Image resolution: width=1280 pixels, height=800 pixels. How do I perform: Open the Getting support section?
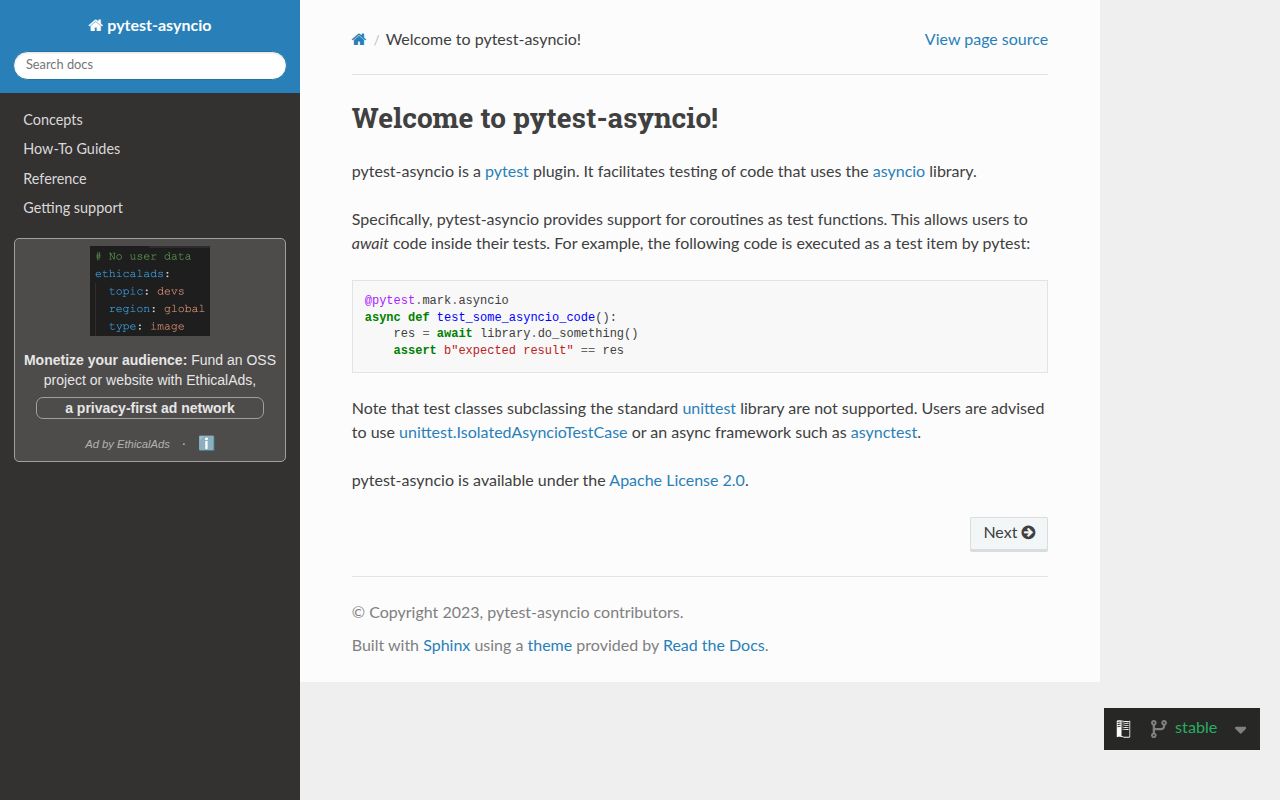[73, 208]
